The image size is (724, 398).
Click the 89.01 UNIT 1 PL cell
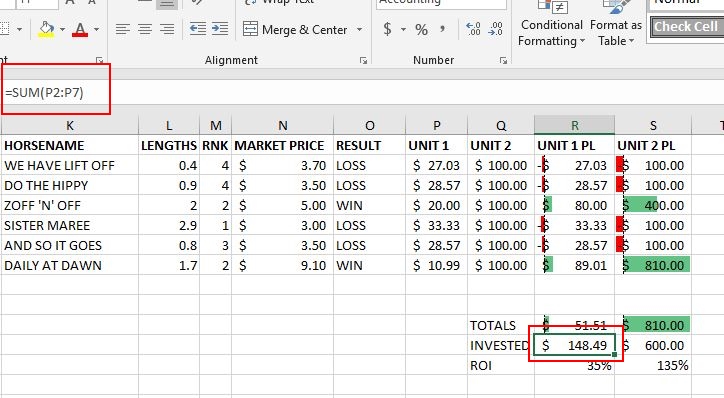574,265
